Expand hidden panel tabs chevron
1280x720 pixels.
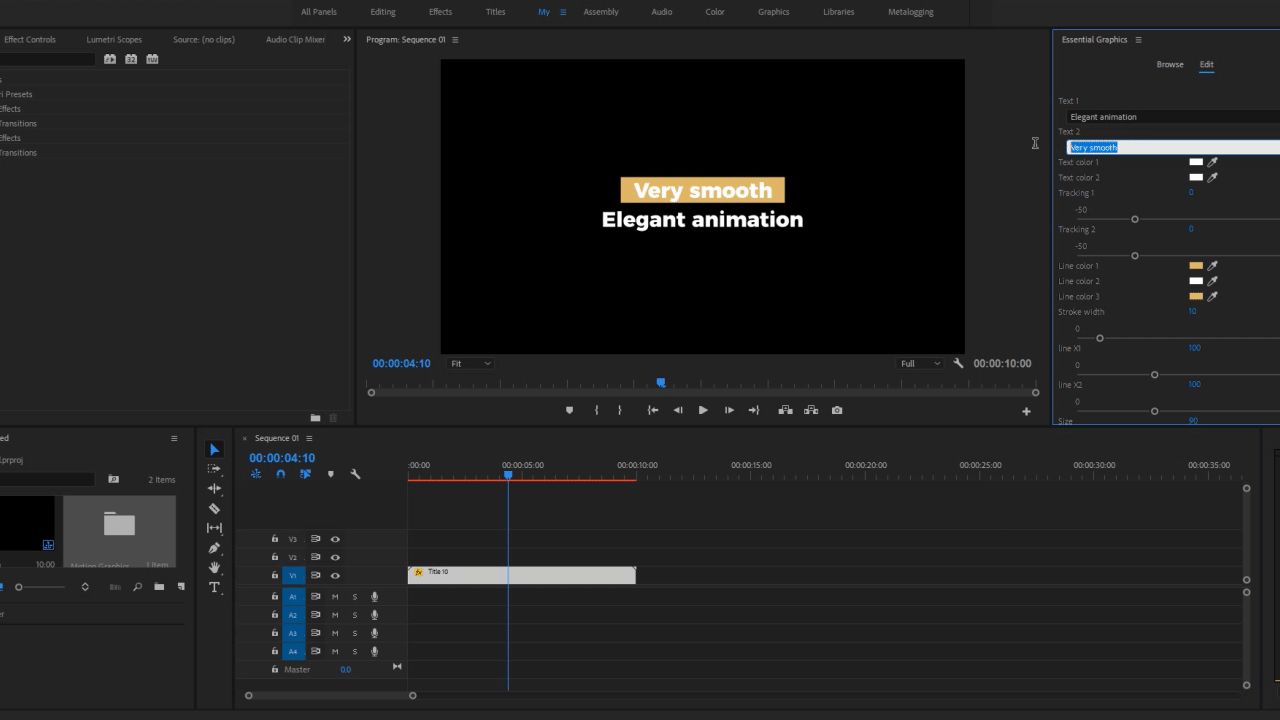click(x=347, y=39)
